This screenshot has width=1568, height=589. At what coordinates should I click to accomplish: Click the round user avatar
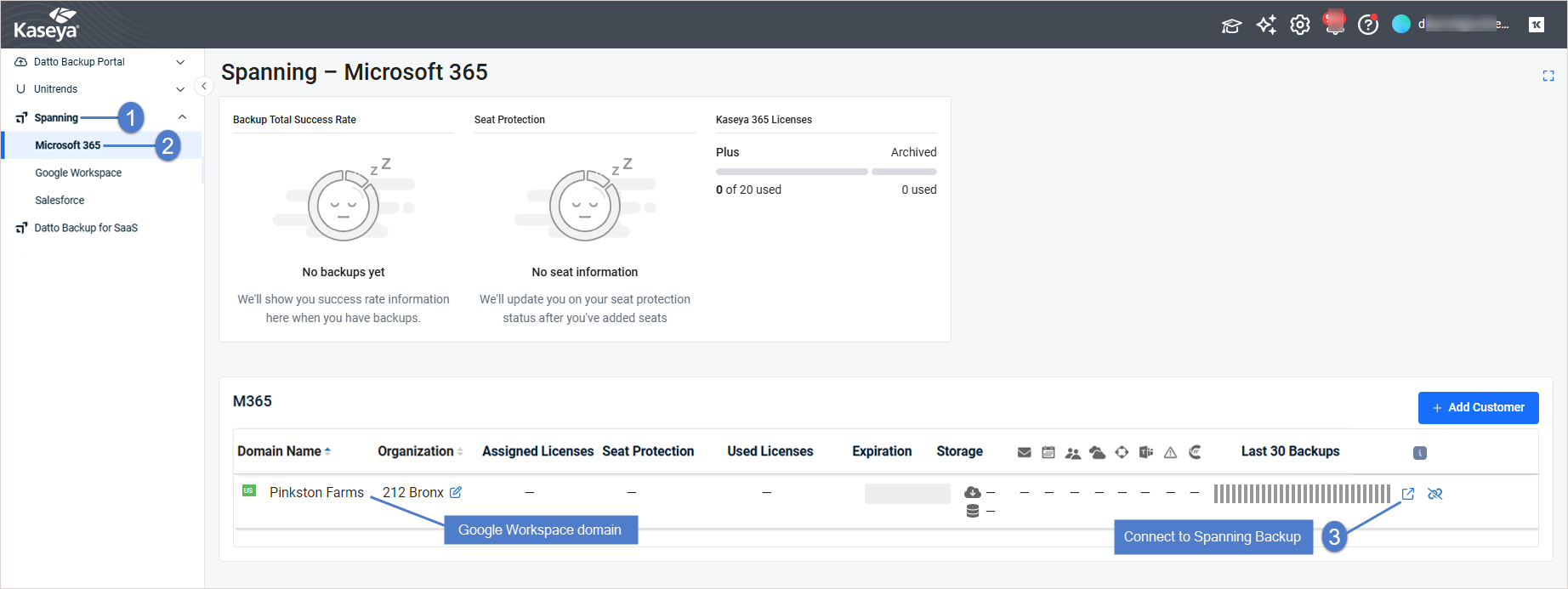click(x=1401, y=25)
